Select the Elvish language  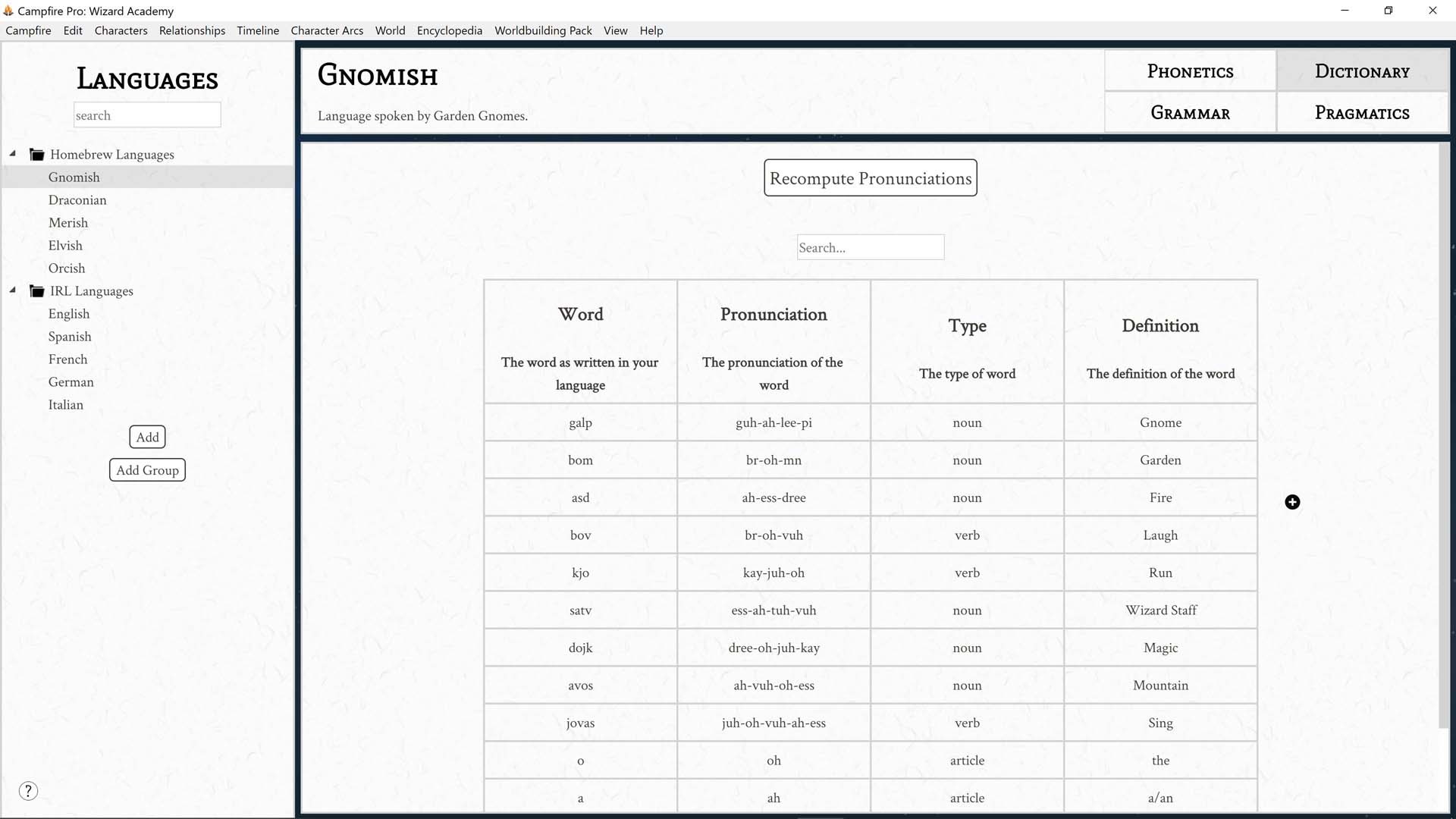click(65, 245)
